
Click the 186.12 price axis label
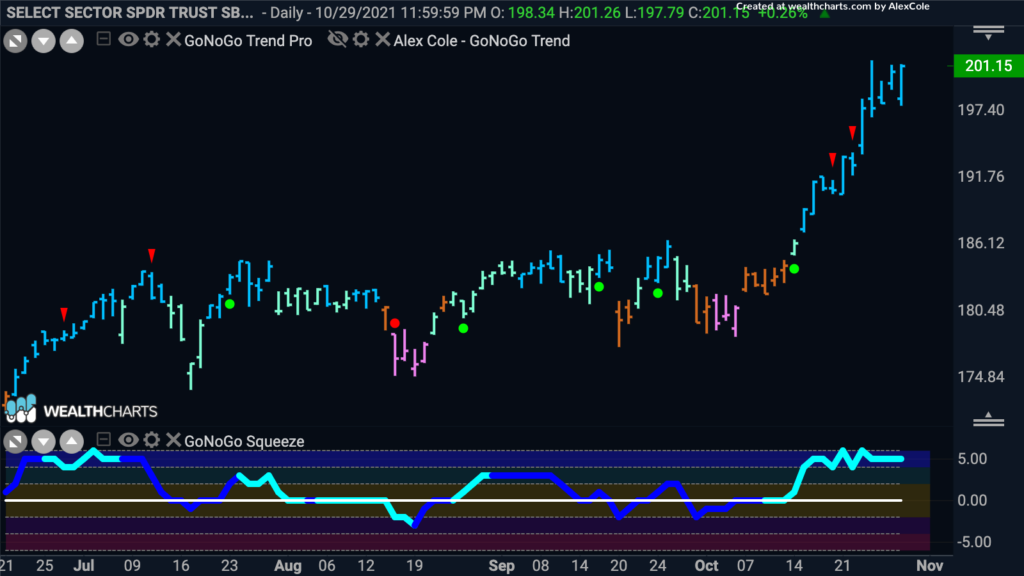tap(981, 243)
